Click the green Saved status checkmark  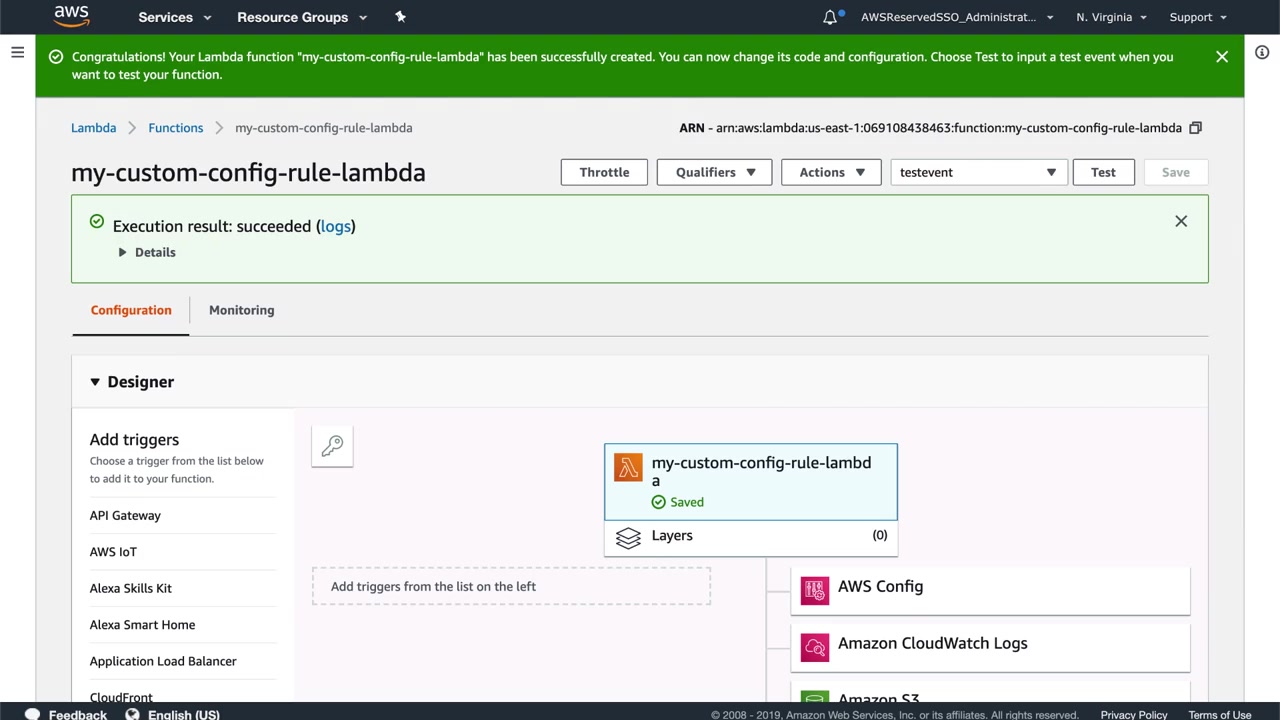[658, 502]
